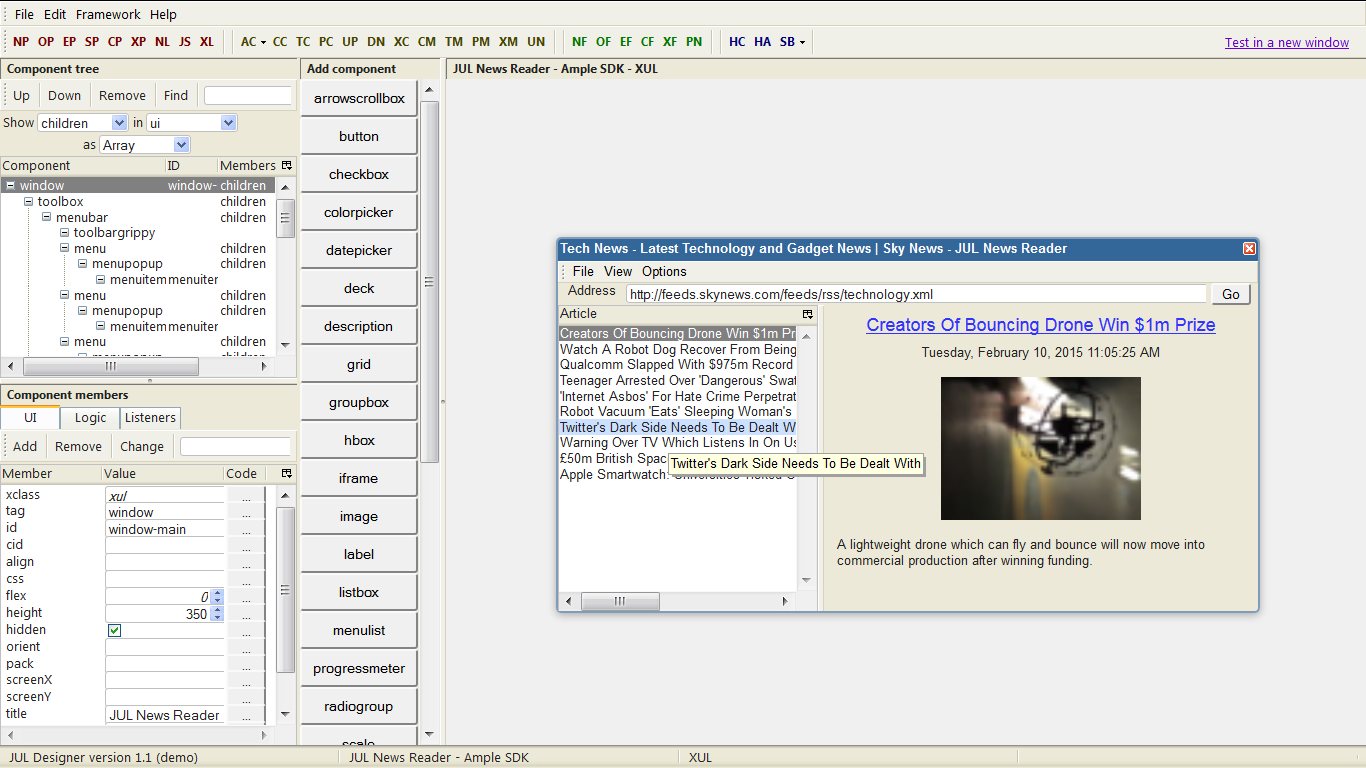Uncheck the hidden property checkbox
This screenshot has height=768, width=1366.
[114, 630]
